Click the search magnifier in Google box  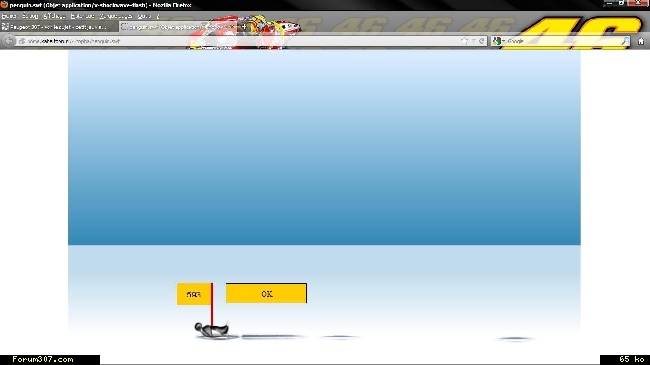[x=625, y=41]
